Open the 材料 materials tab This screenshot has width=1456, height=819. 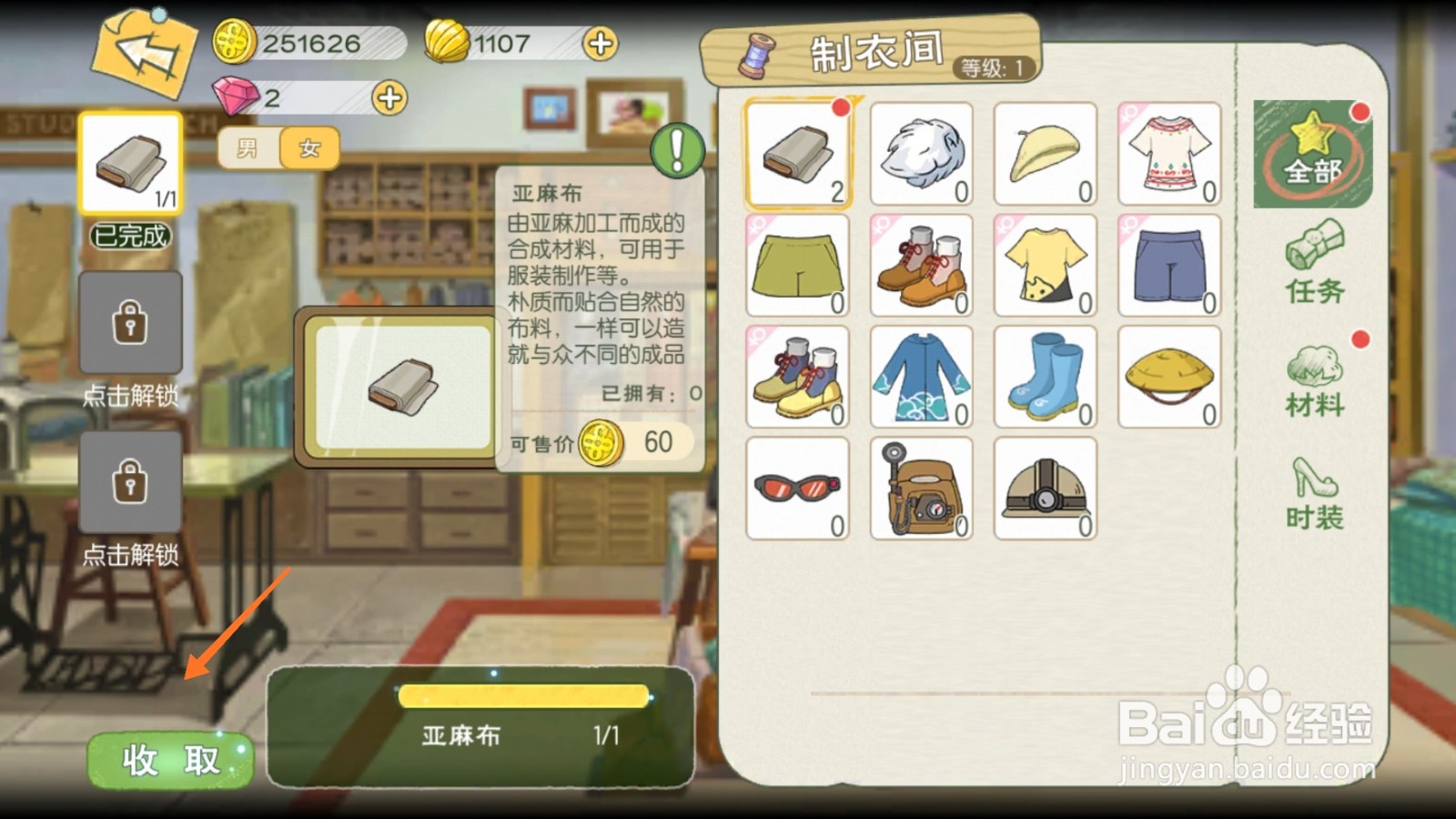tap(1315, 380)
